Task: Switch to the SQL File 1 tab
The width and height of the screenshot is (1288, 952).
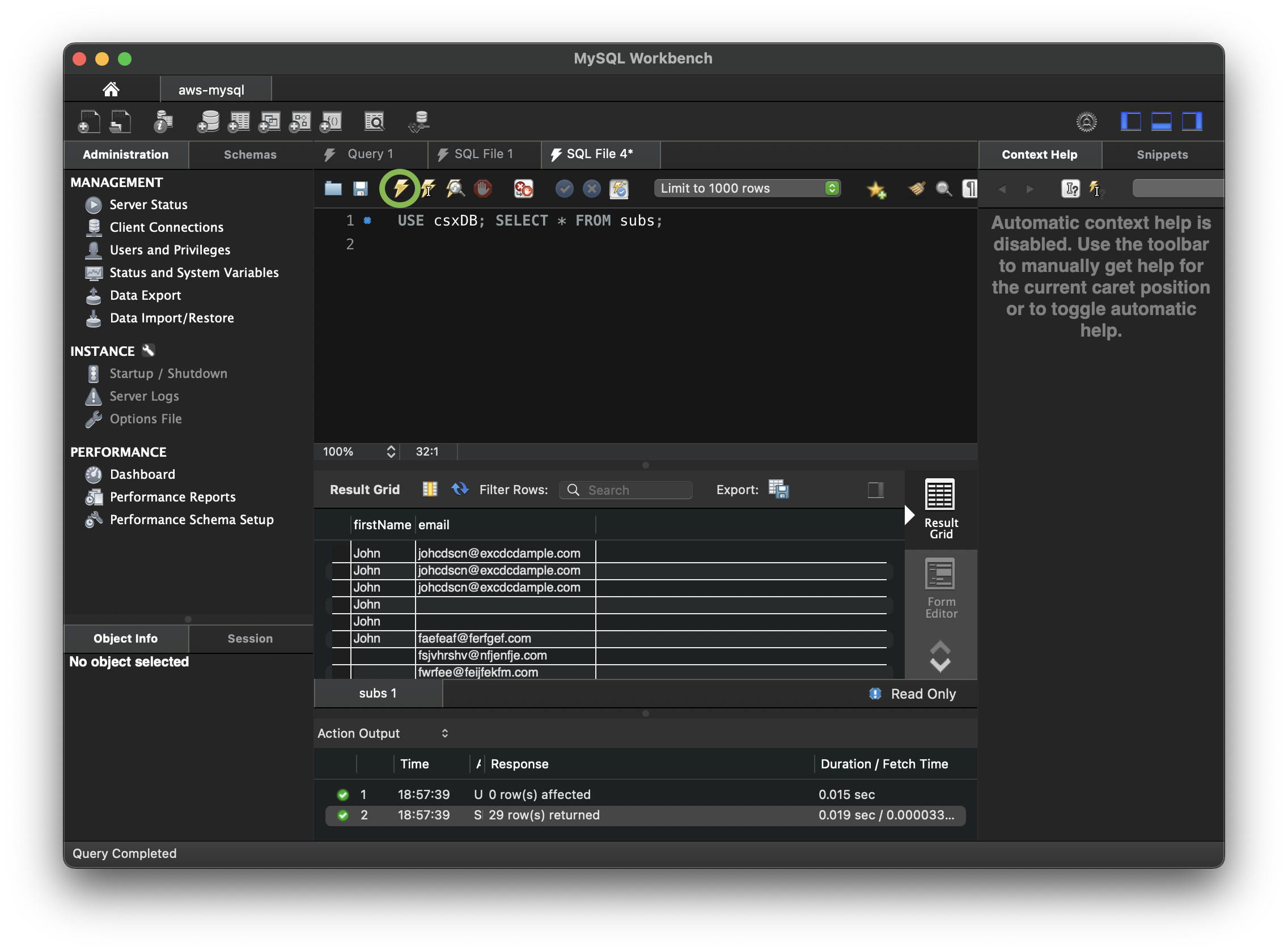Action: coord(483,154)
